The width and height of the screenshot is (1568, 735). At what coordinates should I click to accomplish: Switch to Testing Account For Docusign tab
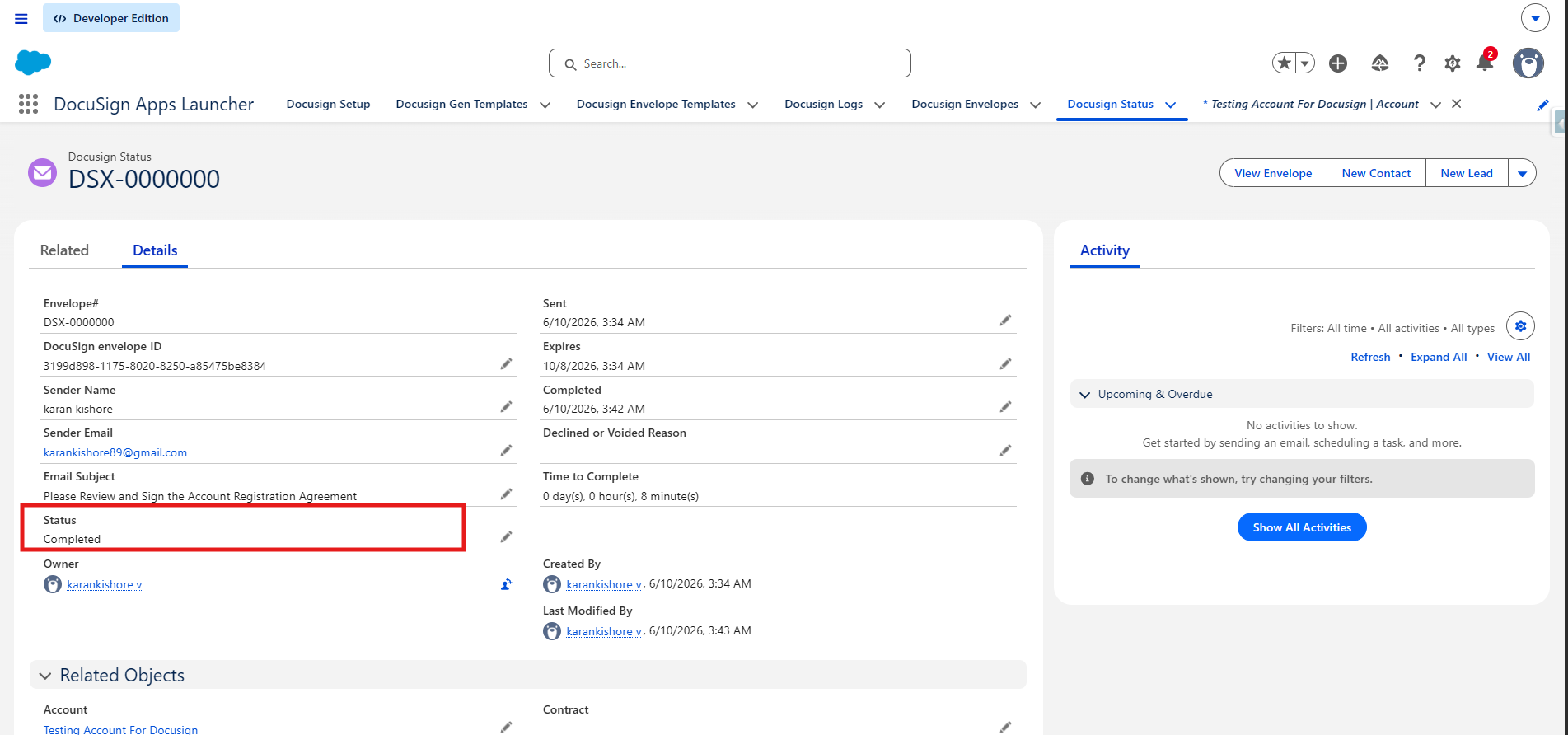[x=1311, y=104]
